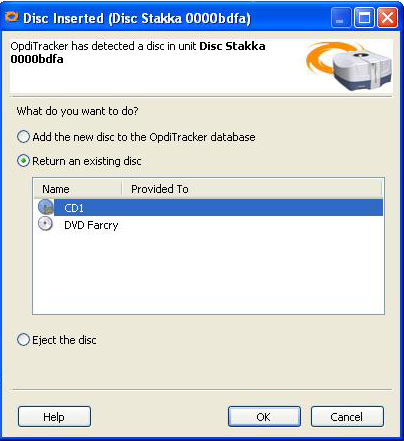Select Return an existing disc option
The image size is (404, 441).
(23, 161)
